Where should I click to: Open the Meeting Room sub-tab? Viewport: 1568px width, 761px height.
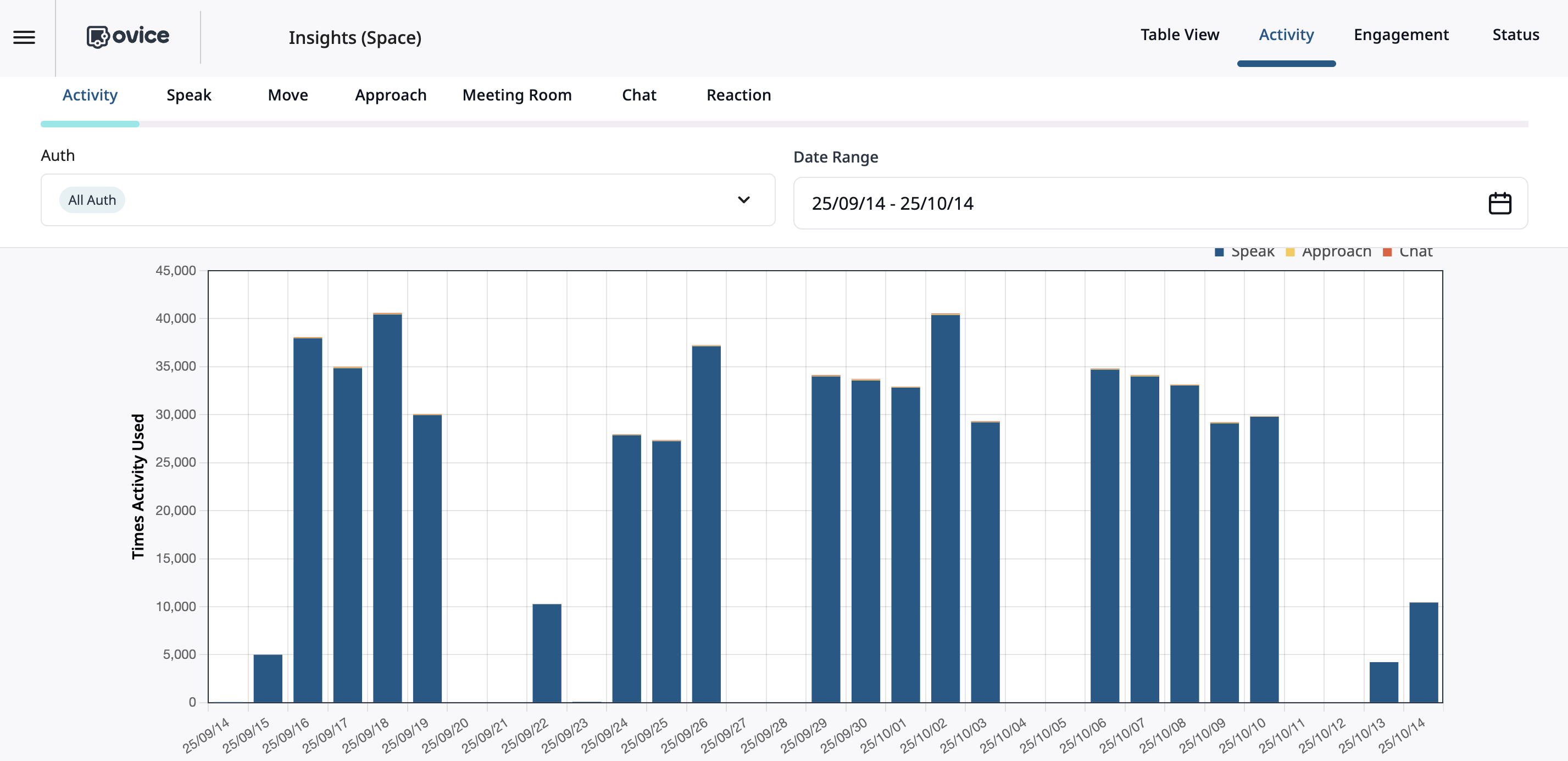coord(517,95)
